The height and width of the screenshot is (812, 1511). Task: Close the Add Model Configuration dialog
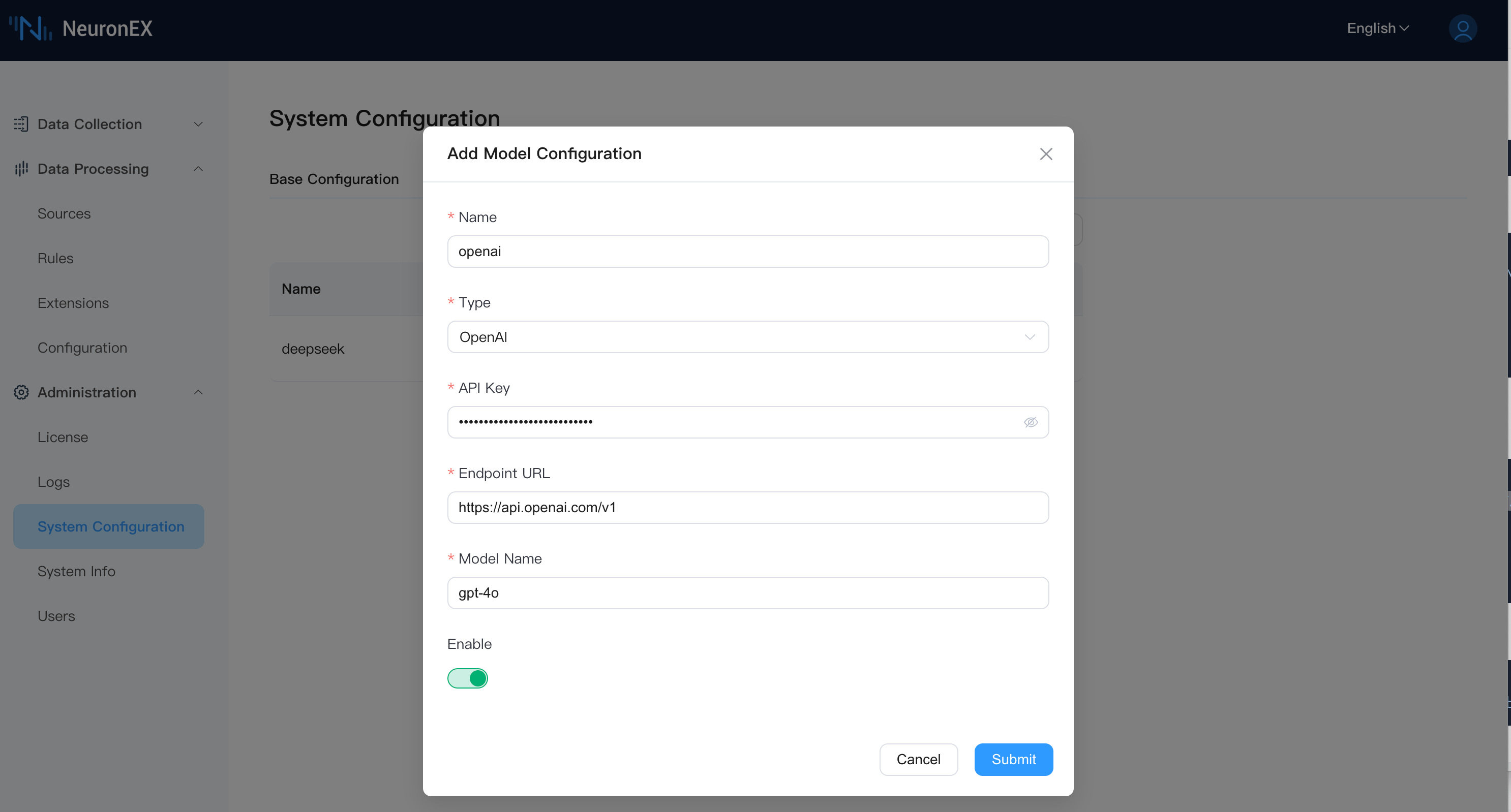click(1045, 153)
